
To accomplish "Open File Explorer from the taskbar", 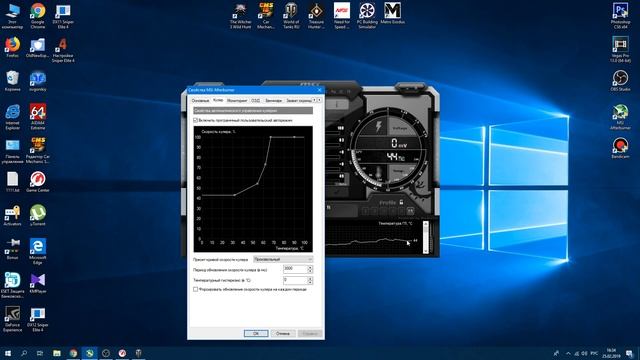I will [x=57, y=353].
